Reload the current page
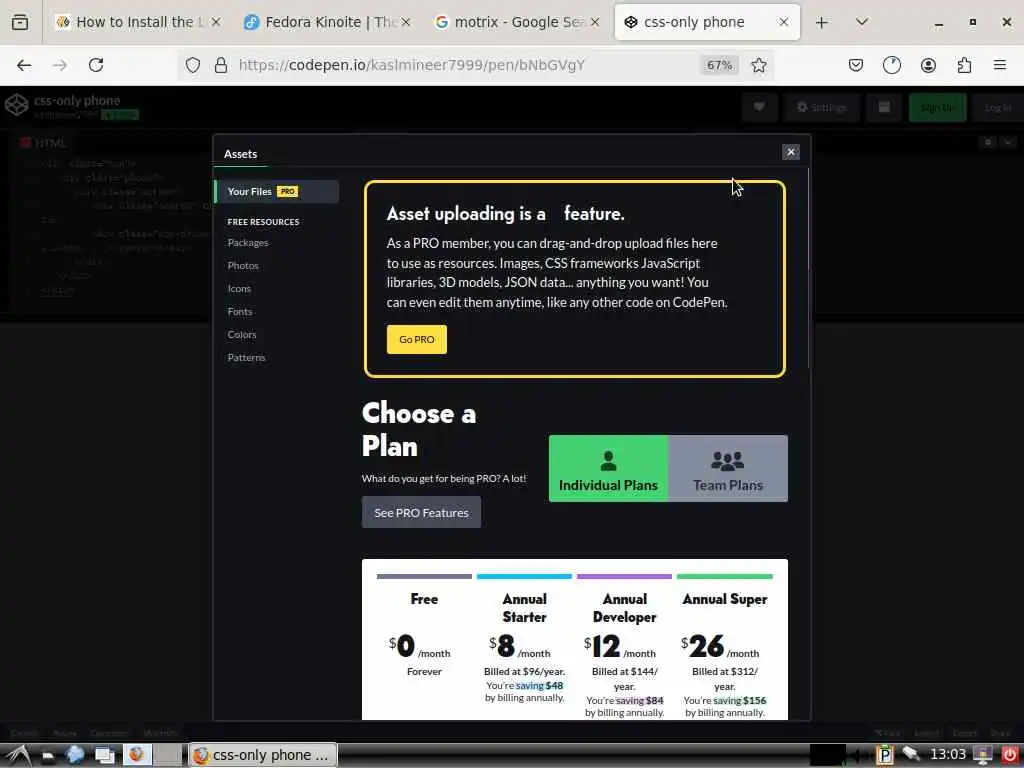The image size is (1024, 768). 96,65
